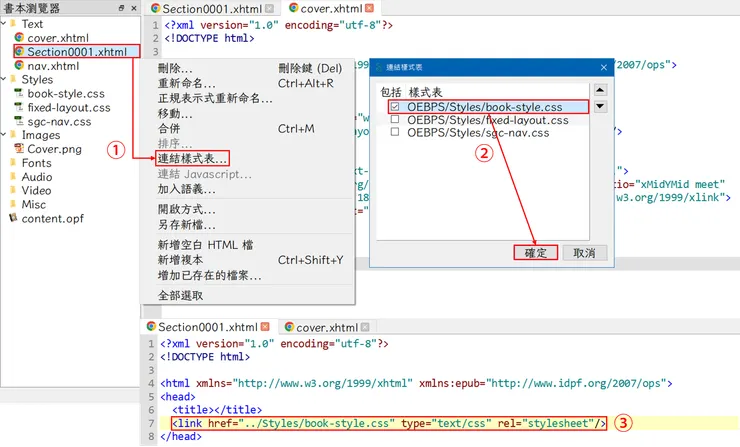This screenshot has width=740, height=447.
Task: Click the Section0001.xhtml file icon in the tree
Action: (x=19, y=51)
